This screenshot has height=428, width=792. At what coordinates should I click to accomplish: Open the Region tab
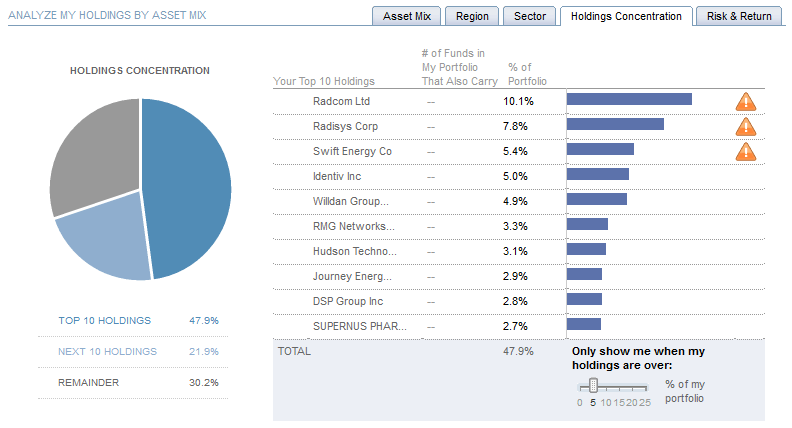pyautogui.click(x=472, y=16)
